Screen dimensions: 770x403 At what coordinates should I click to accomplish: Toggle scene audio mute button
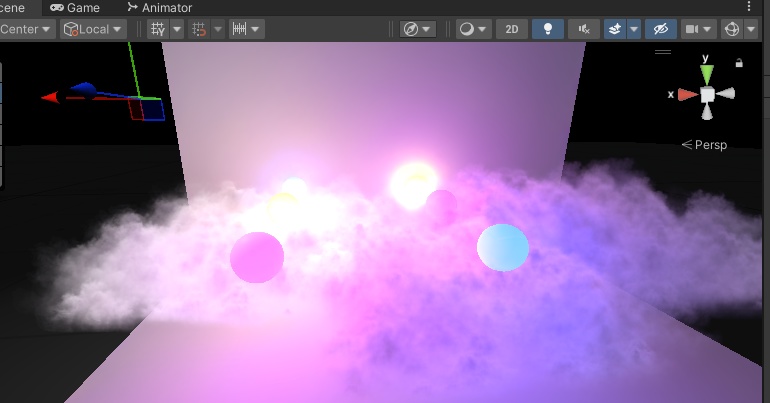pyautogui.click(x=583, y=29)
